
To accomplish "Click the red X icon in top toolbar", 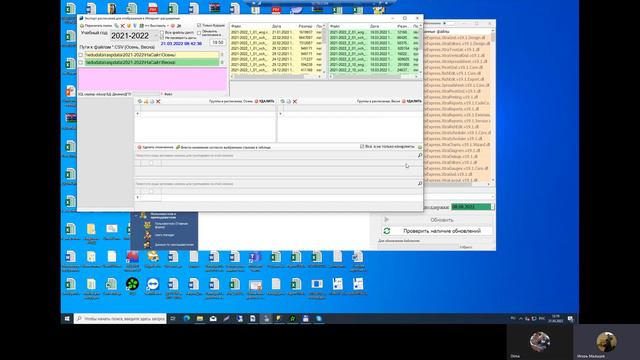I will pos(122,26).
